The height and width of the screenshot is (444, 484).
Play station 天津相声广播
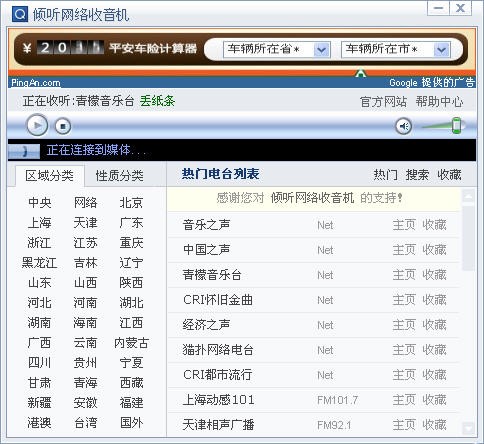pos(218,425)
